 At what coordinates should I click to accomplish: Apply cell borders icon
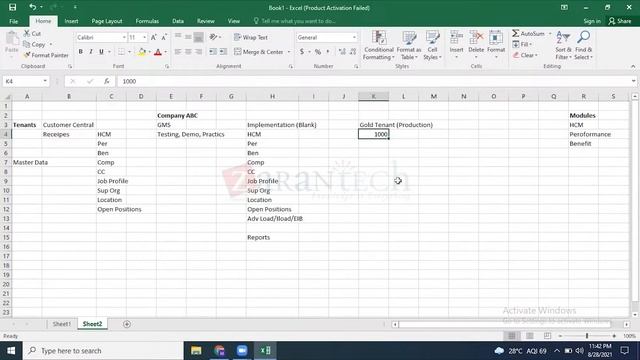[121, 52]
